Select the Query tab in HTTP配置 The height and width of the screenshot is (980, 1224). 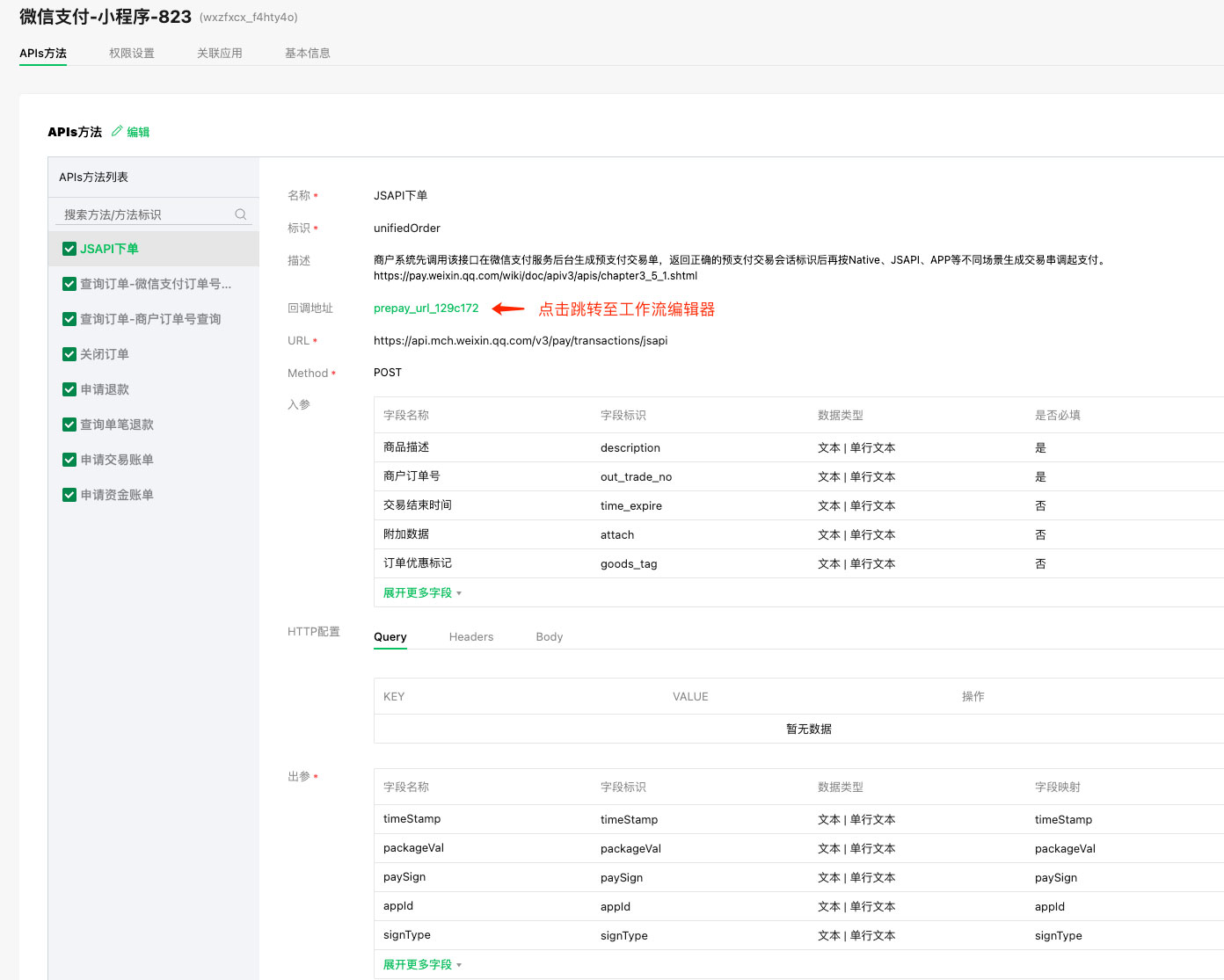390,636
